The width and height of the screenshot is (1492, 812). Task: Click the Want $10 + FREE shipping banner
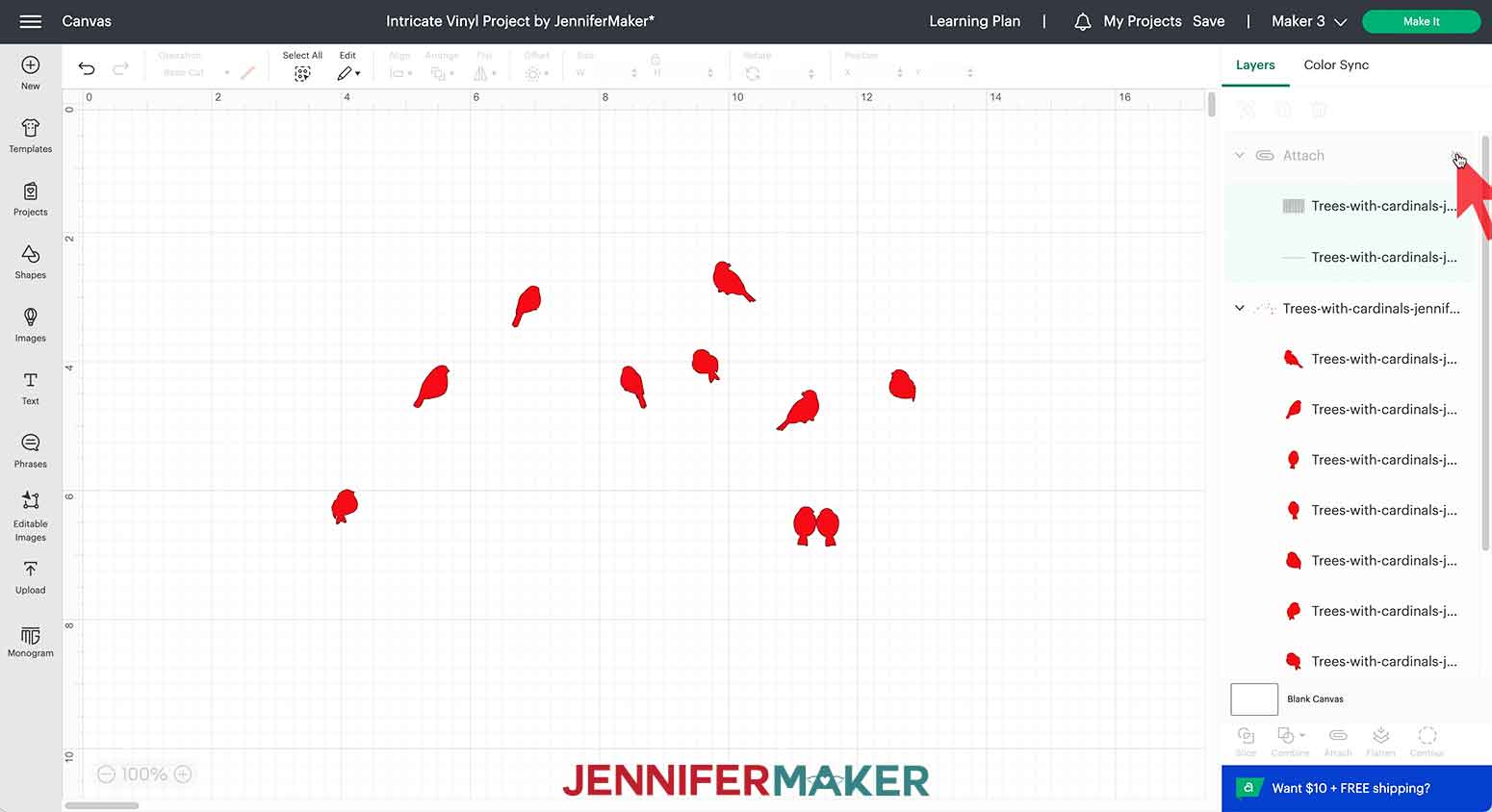pyautogui.click(x=1356, y=788)
